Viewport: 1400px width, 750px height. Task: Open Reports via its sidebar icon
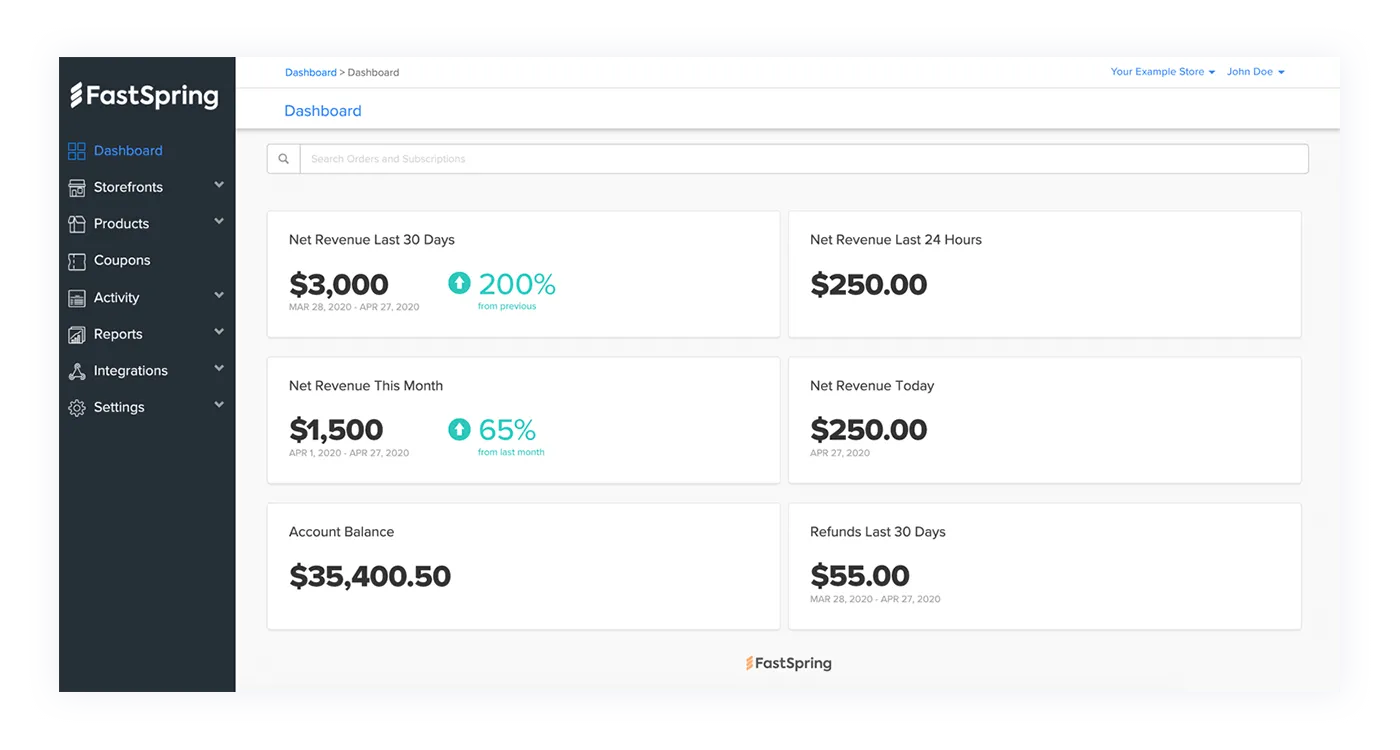pyautogui.click(x=76, y=334)
